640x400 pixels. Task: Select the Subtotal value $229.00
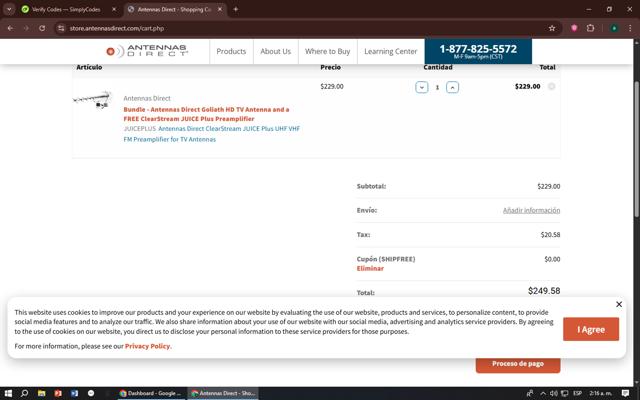tap(549, 186)
